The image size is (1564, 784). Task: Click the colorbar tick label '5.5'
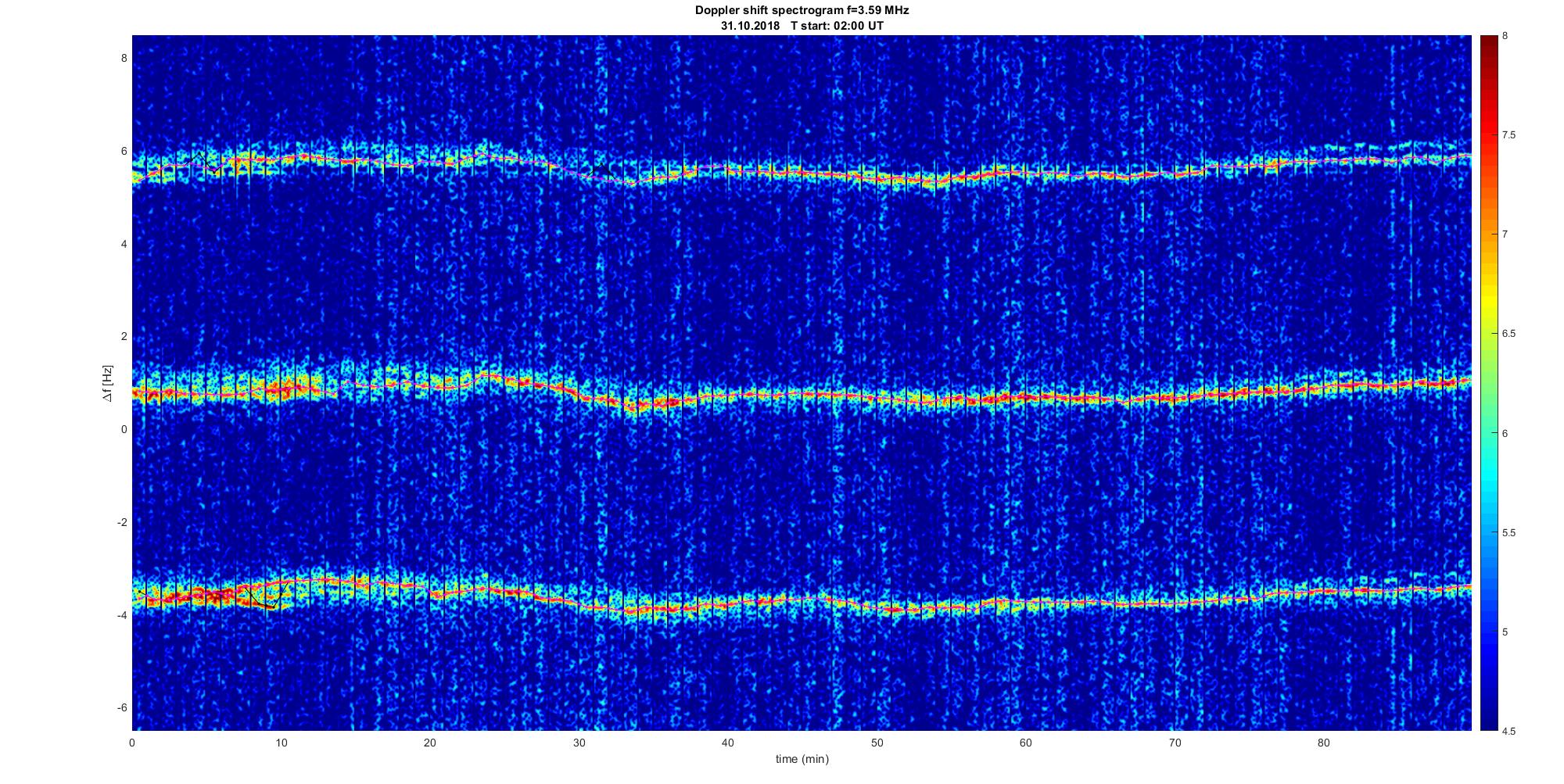pos(1508,533)
